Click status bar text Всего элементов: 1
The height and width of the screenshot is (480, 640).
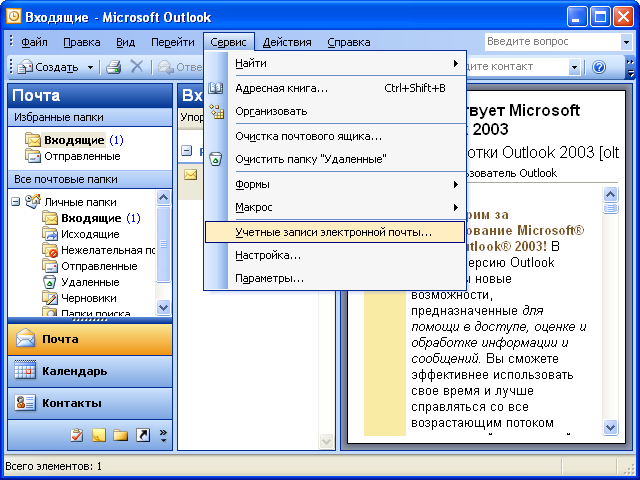pyautogui.click(x=53, y=466)
